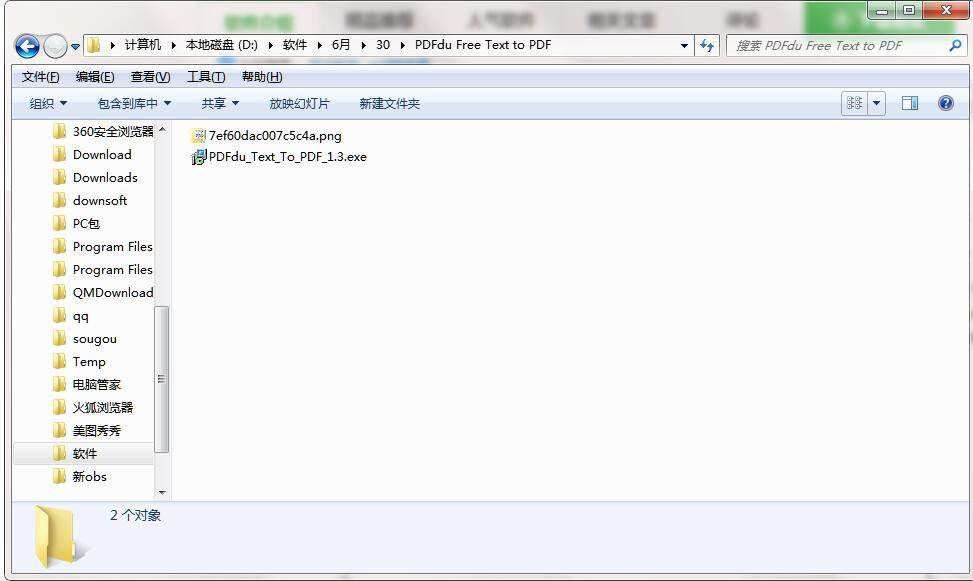
Task: Click the folder icon in the address bar
Action: click(92, 45)
